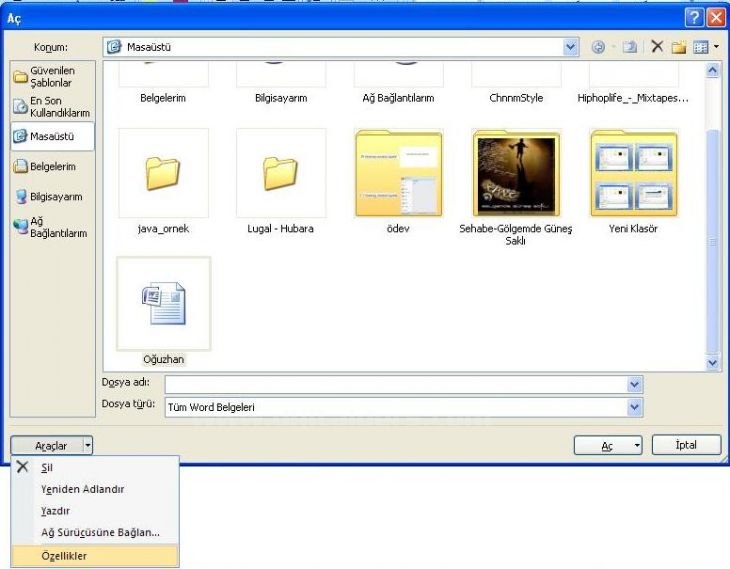
Task: Open Bilgisayarım from the places bar
Action: [x=52, y=196]
